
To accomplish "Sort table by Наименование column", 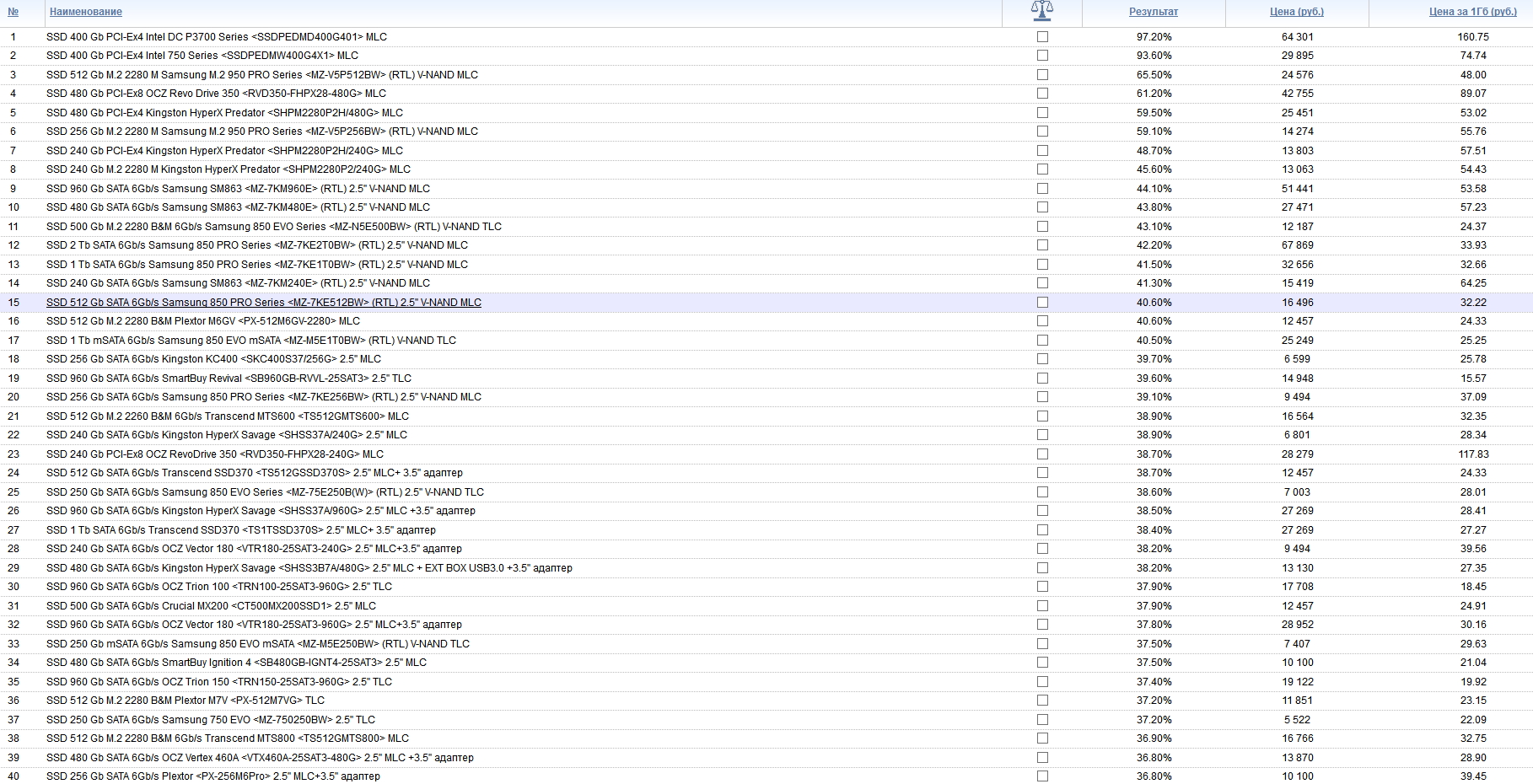I will 86,12.
